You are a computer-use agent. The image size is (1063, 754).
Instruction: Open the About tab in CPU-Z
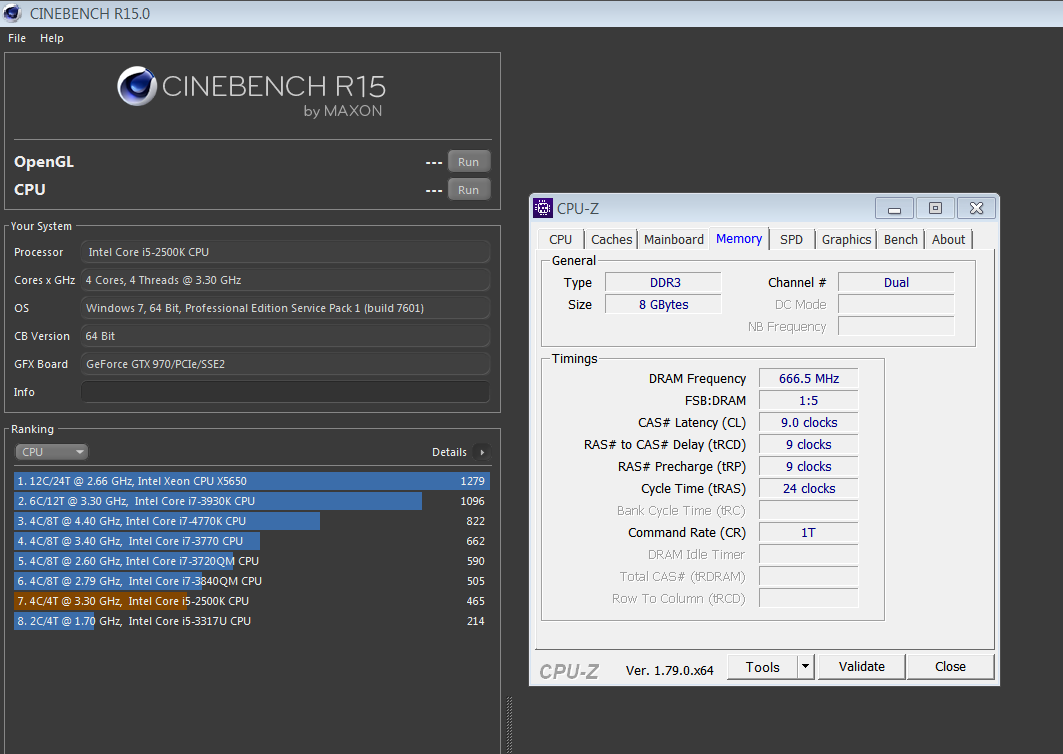(948, 239)
